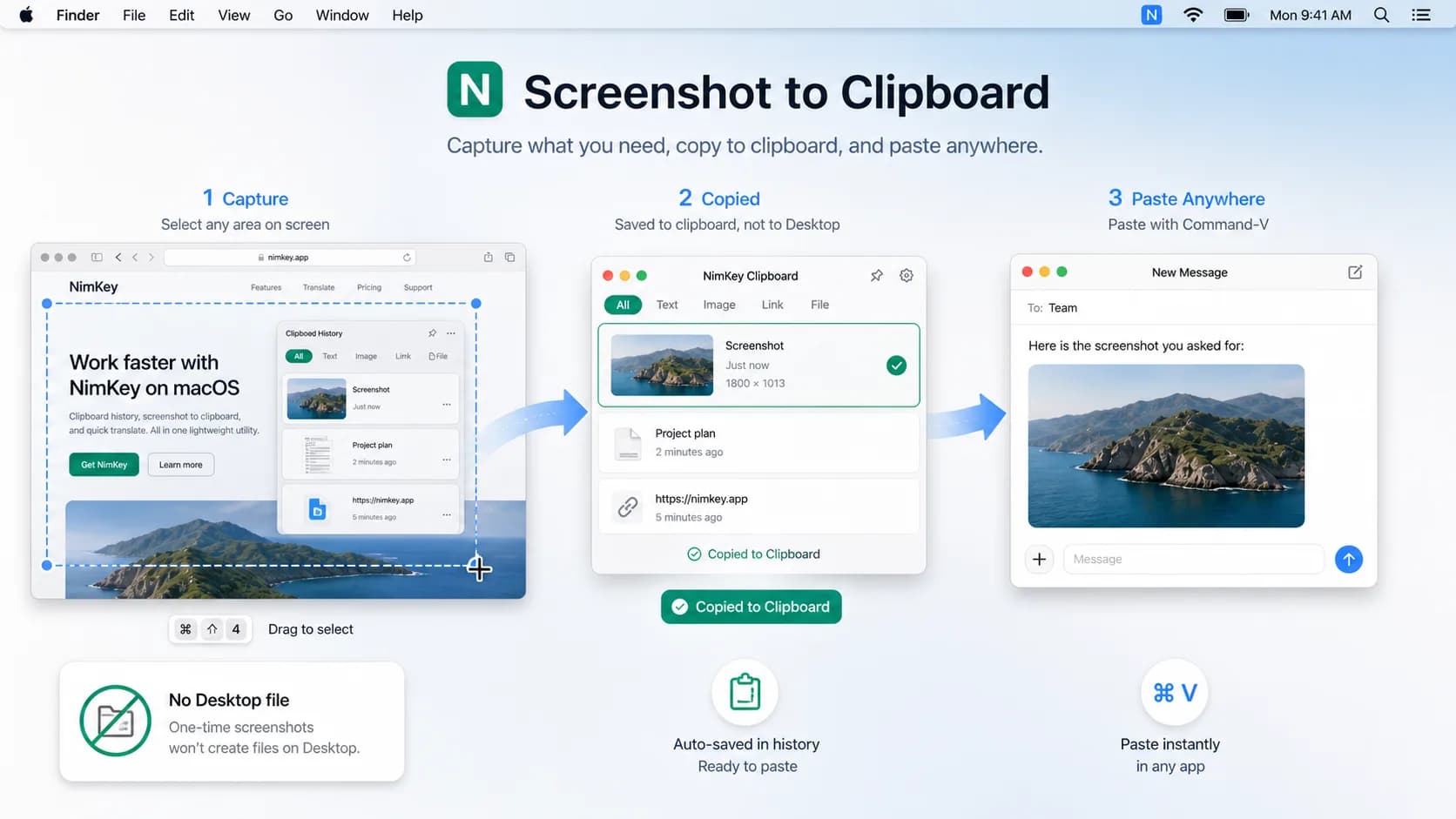Send the message with the blue arrow
Screen dimensions: 1456x819
click(x=1348, y=559)
